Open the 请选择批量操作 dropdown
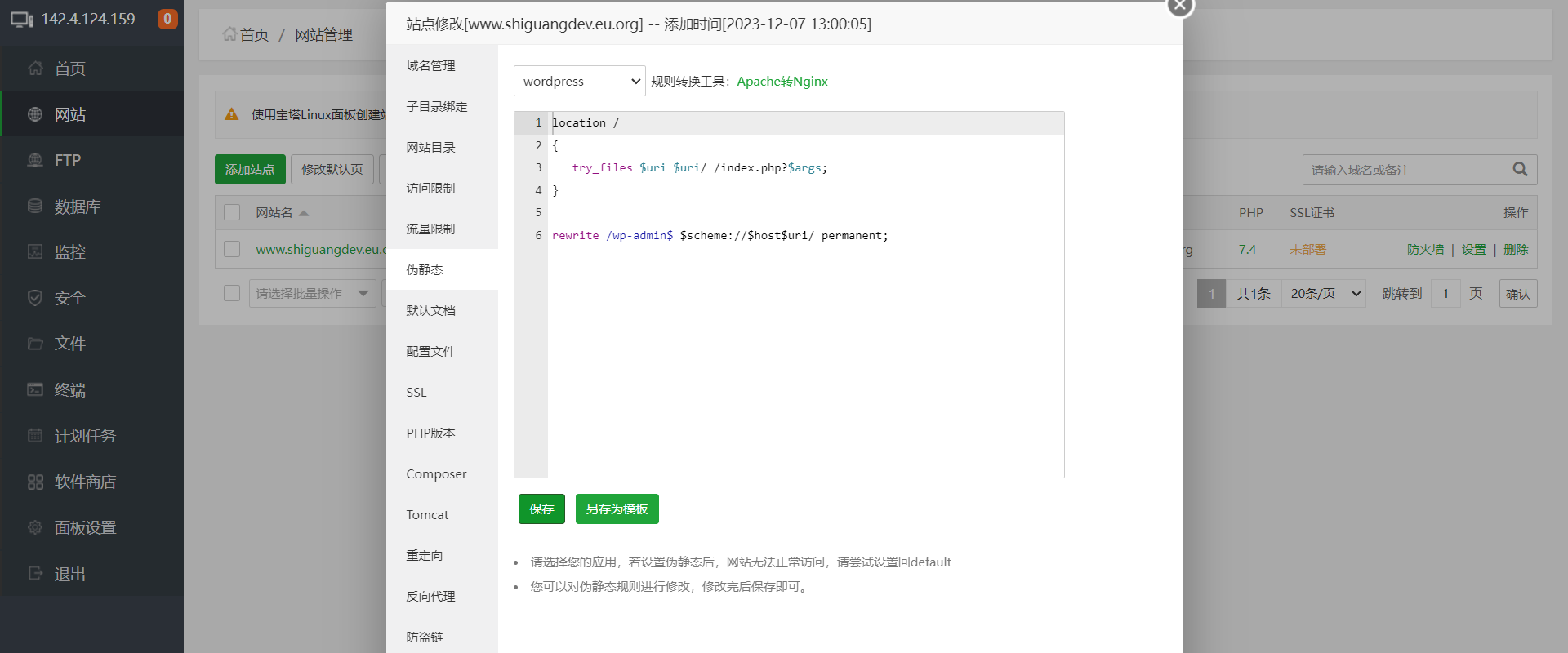The width and height of the screenshot is (1568, 653). pos(312,293)
